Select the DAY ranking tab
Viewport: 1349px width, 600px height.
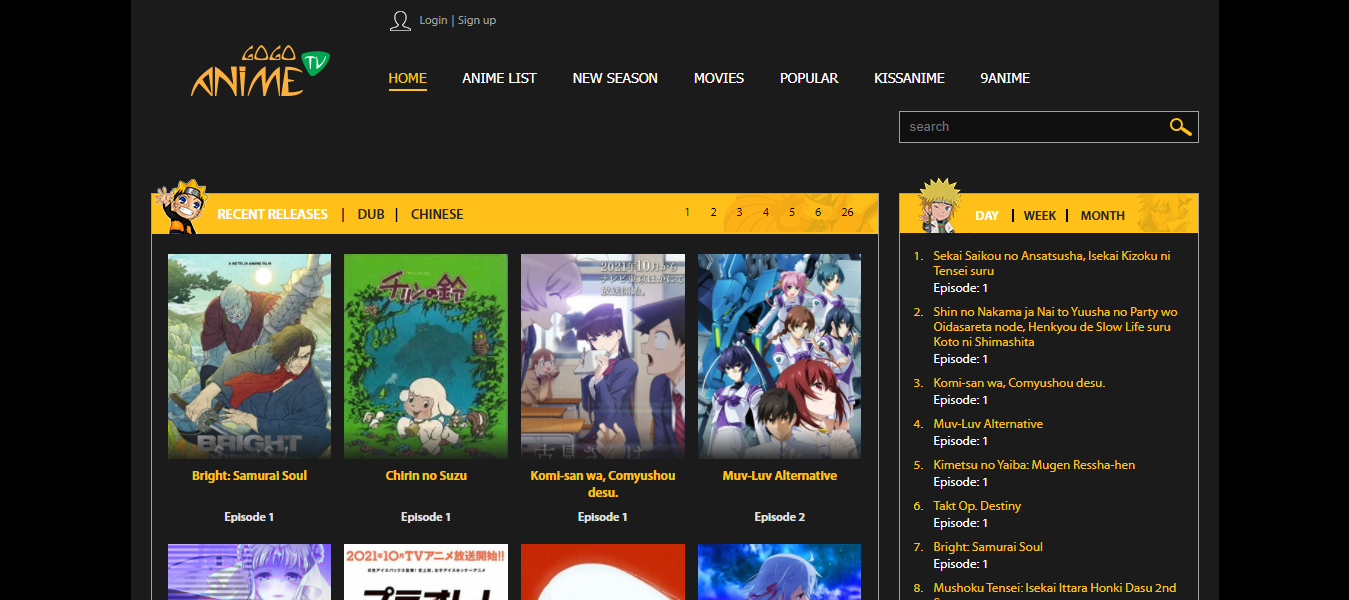(x=987, y=215)
